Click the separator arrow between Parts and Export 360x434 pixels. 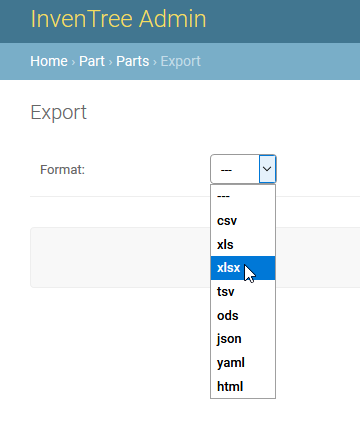155,62
